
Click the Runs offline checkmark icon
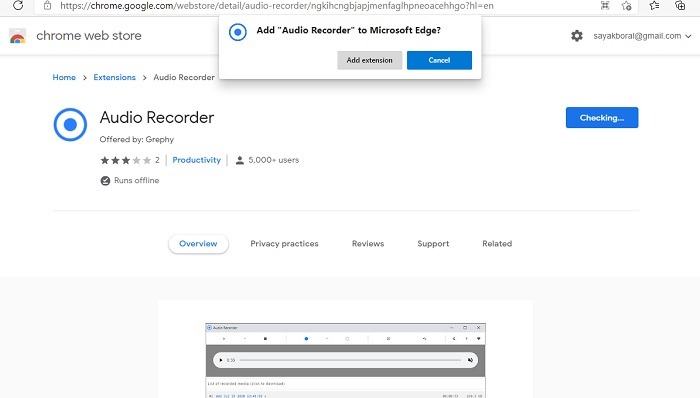click(x=105, y=181)
